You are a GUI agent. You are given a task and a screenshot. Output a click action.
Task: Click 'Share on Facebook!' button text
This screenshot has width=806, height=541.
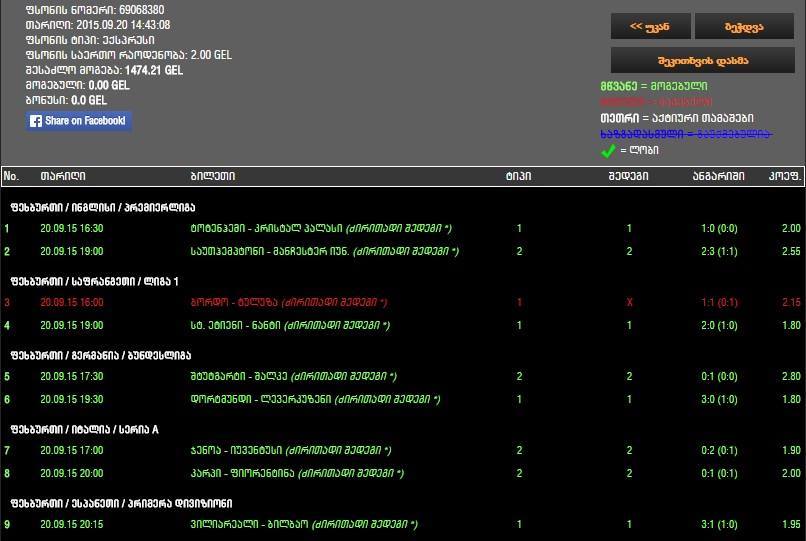[x=85, y=121]
